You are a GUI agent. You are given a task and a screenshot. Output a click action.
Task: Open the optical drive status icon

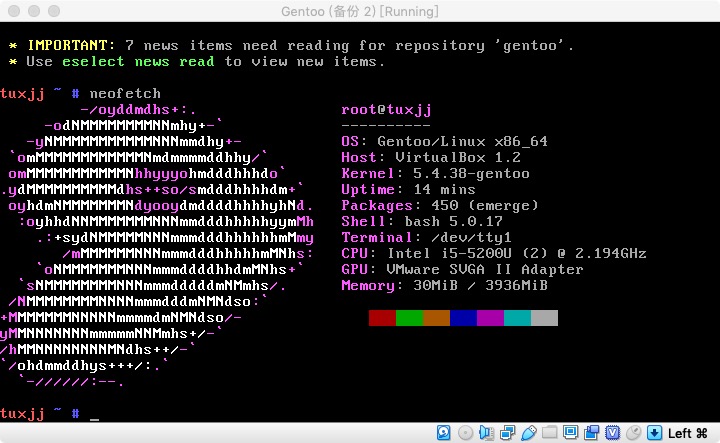tap(465, 433)
